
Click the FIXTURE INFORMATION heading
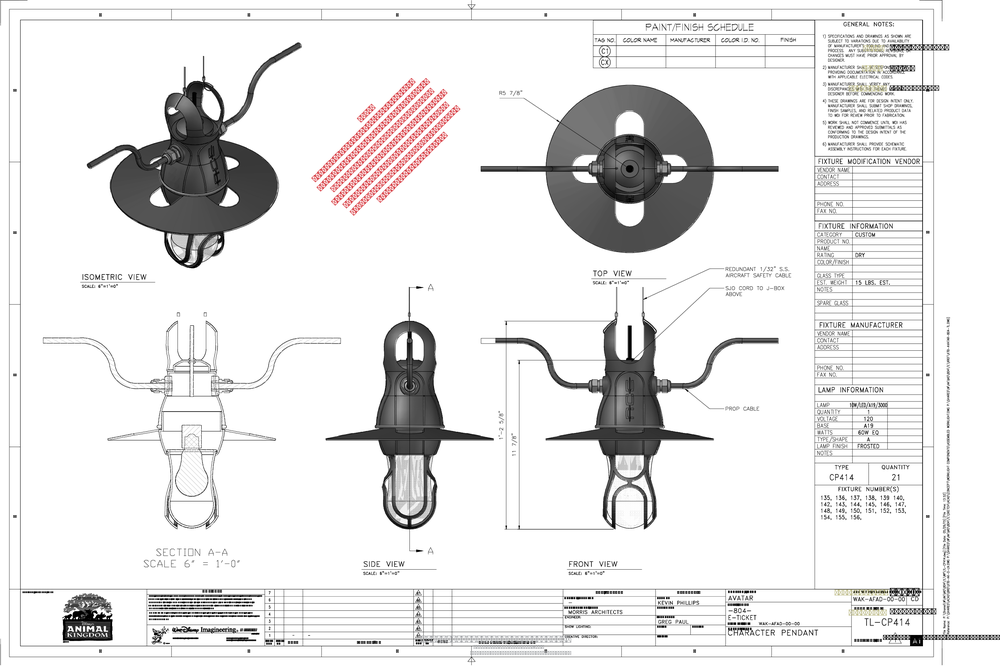click(855, 226)
